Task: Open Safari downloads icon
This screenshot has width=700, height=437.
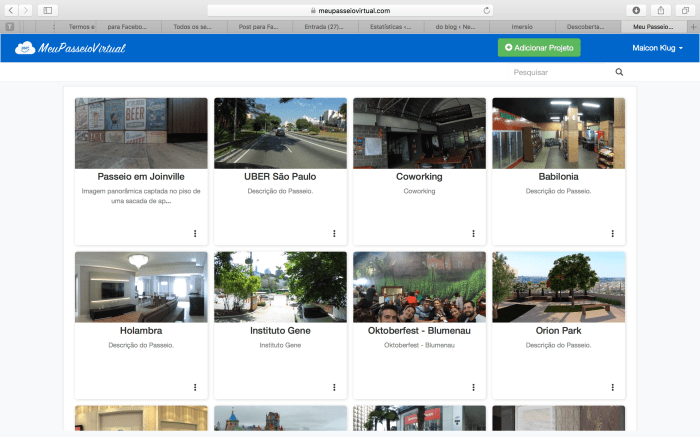Action: [636, 10]
